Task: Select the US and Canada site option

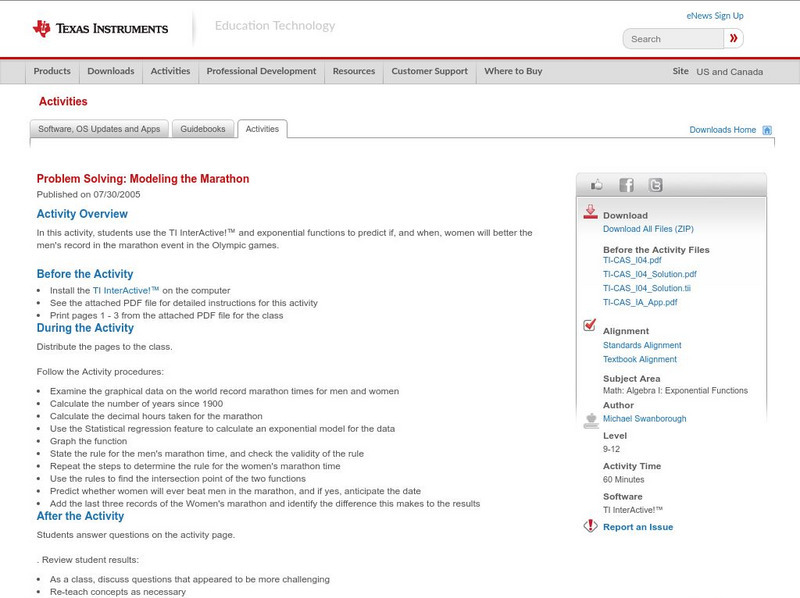Action: (x=730, y=72)
